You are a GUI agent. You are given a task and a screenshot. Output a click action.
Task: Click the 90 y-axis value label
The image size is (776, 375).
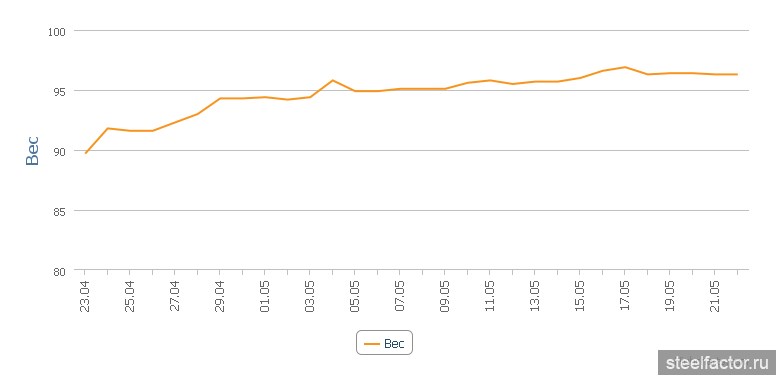(60, 151)
